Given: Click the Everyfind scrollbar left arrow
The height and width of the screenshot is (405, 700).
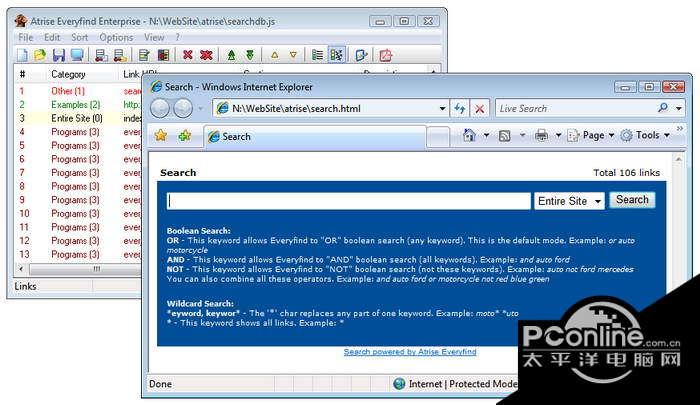Looking at the screenshot, I should [21, 269].
